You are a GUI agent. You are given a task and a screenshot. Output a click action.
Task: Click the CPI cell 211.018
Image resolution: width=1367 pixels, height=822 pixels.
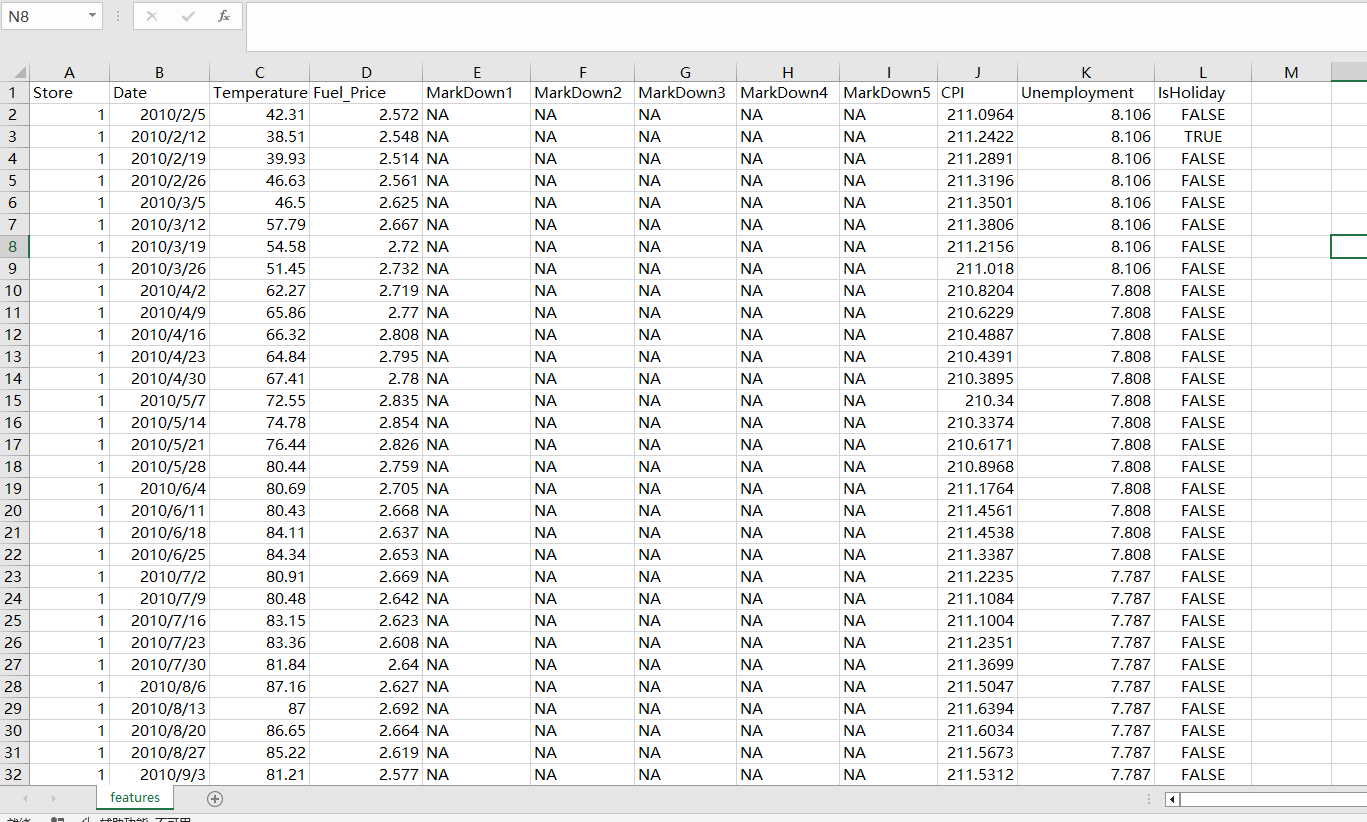click(x=978, y=268)
